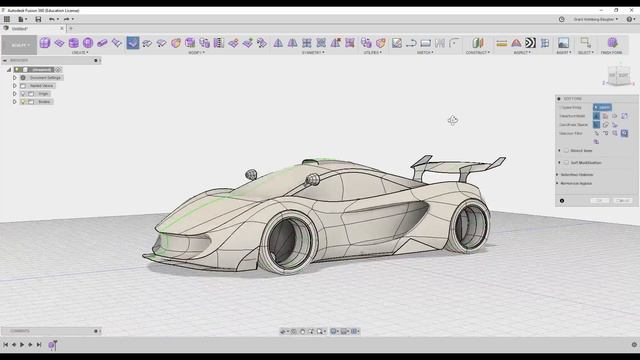The width and height of the screenshot is (640, 360).
Task: Click the ViewCube orientation cube
Action: (618, 76)
